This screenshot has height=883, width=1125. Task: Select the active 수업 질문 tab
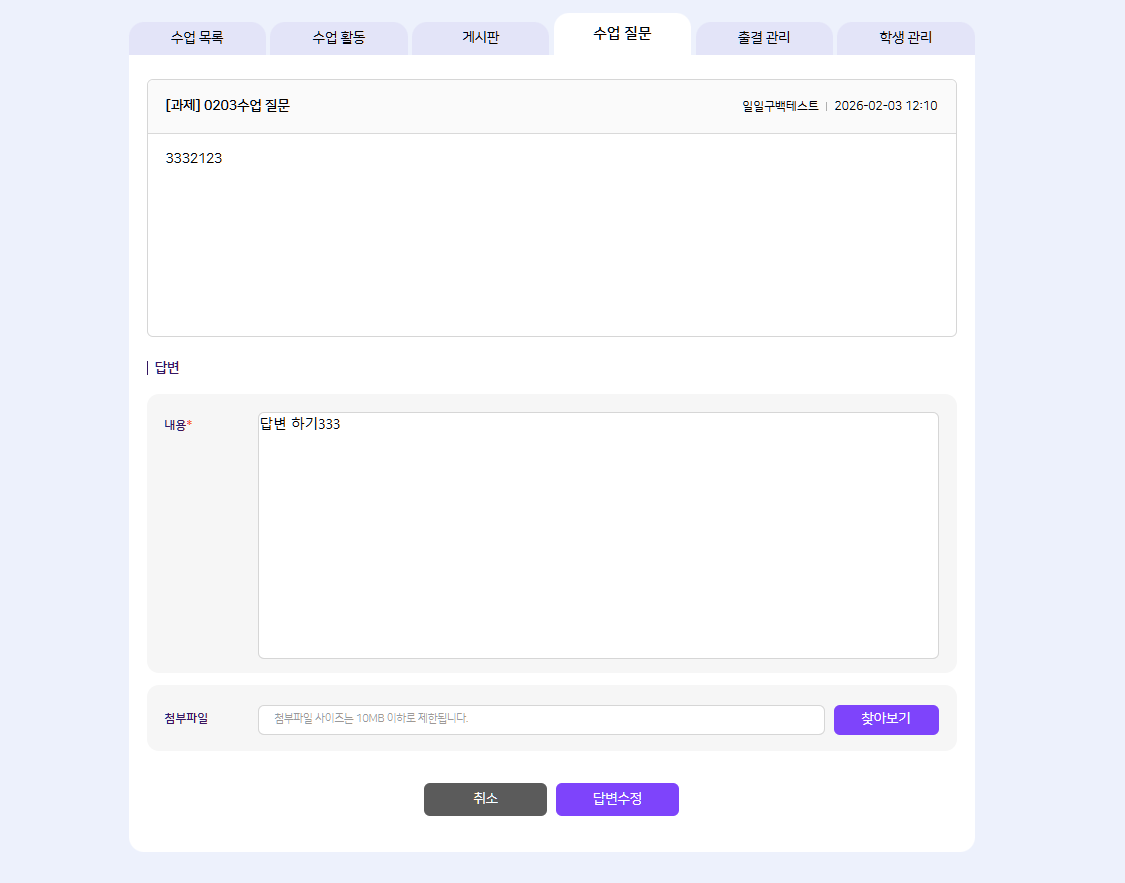[x=622, y=34]
